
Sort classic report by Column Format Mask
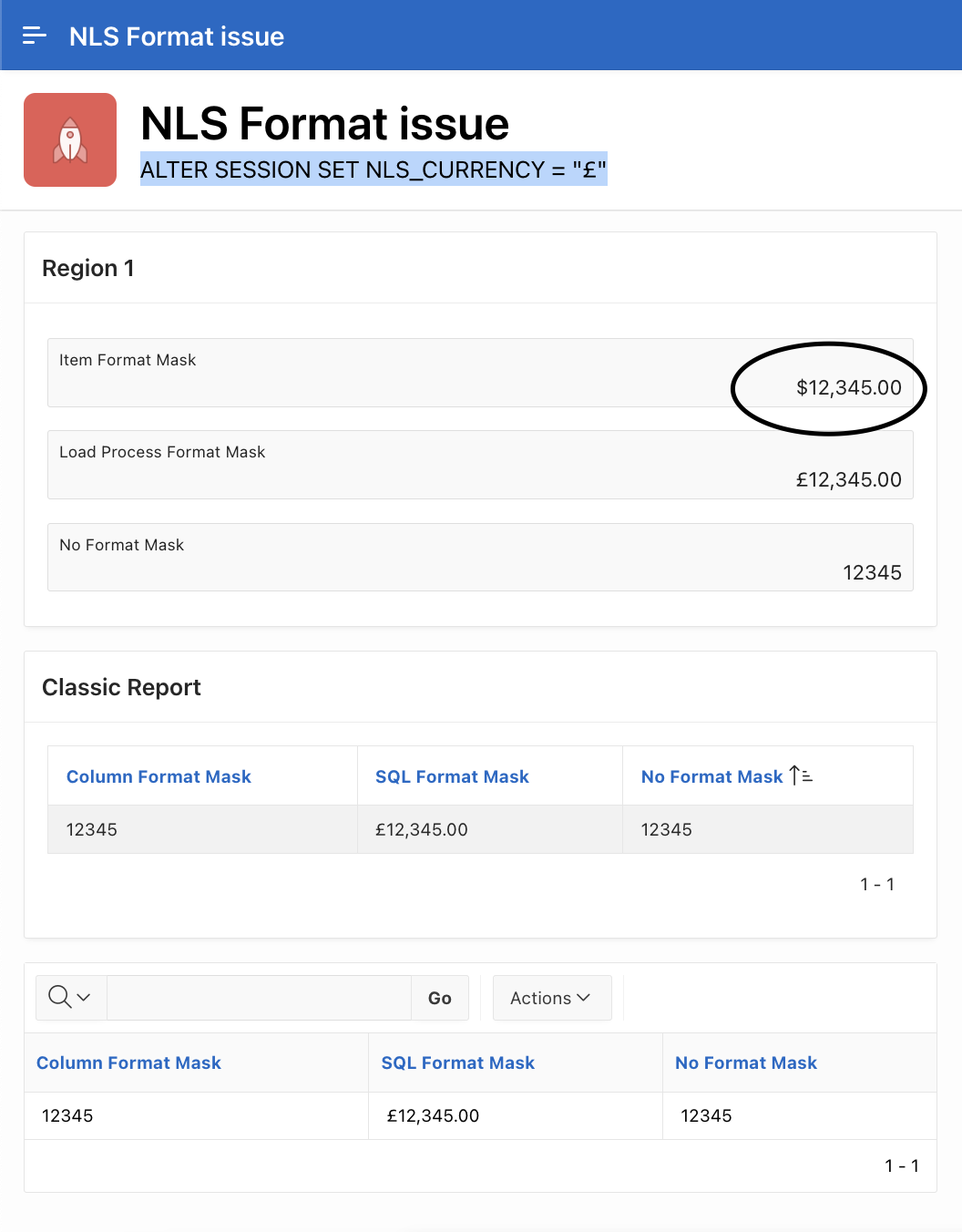click(x=159, y=776)
